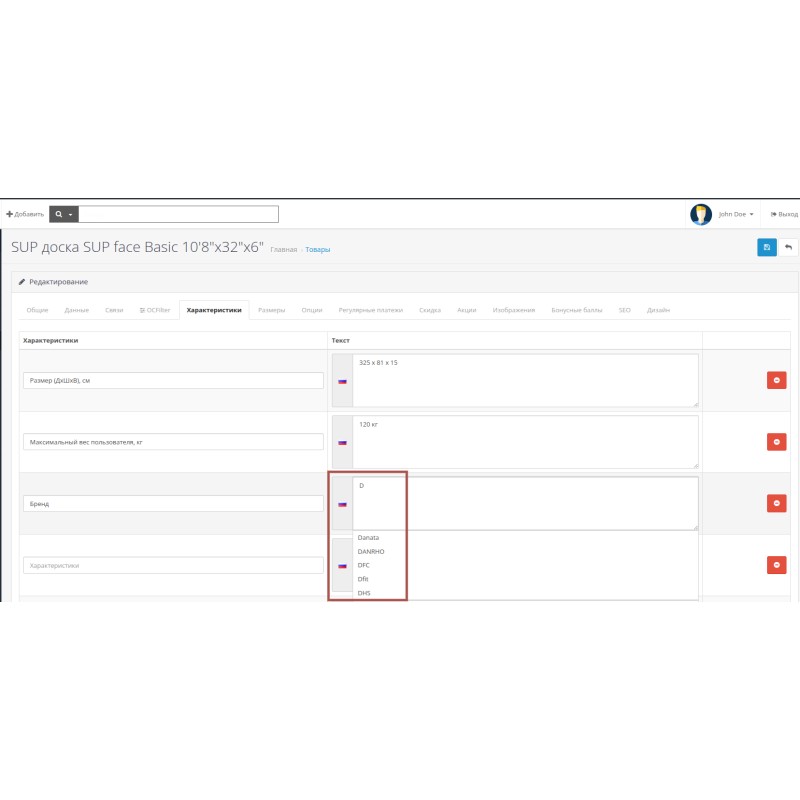
Task: Switch to the Размеры tab
Action: tap(271, 310)
